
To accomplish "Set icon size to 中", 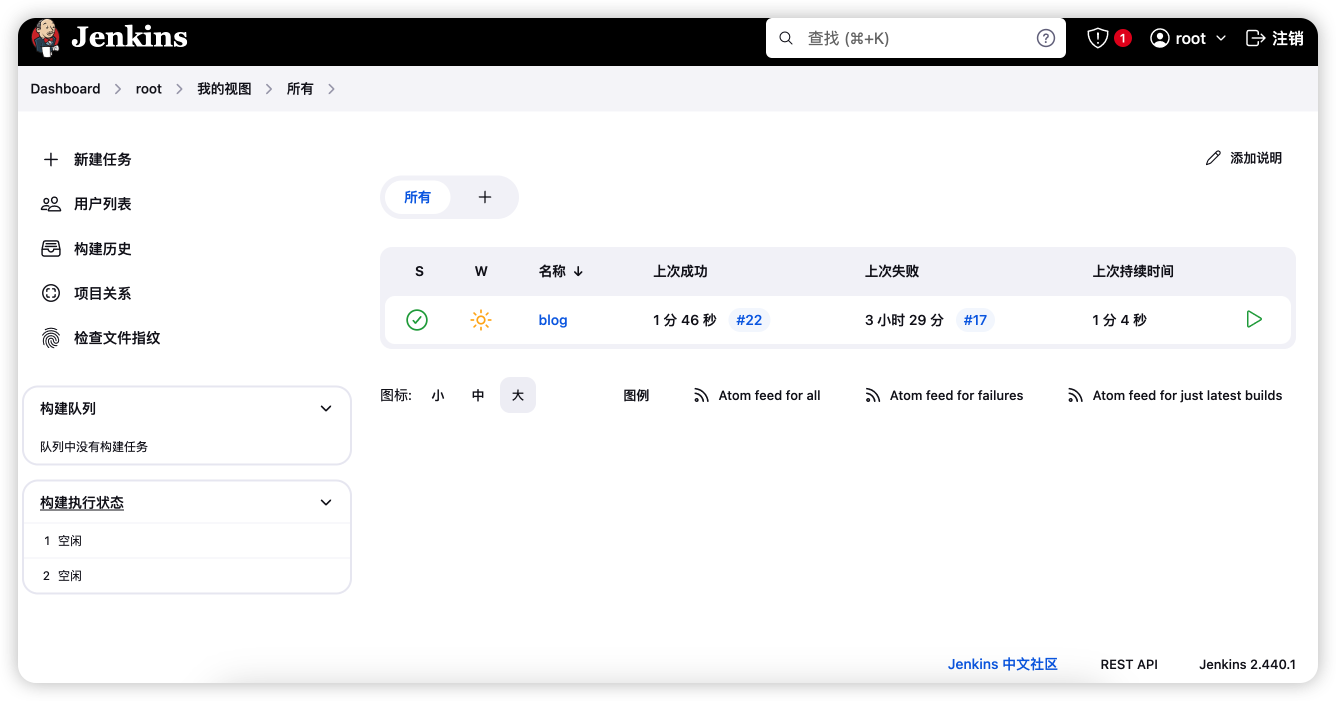I will pos(478,395).
